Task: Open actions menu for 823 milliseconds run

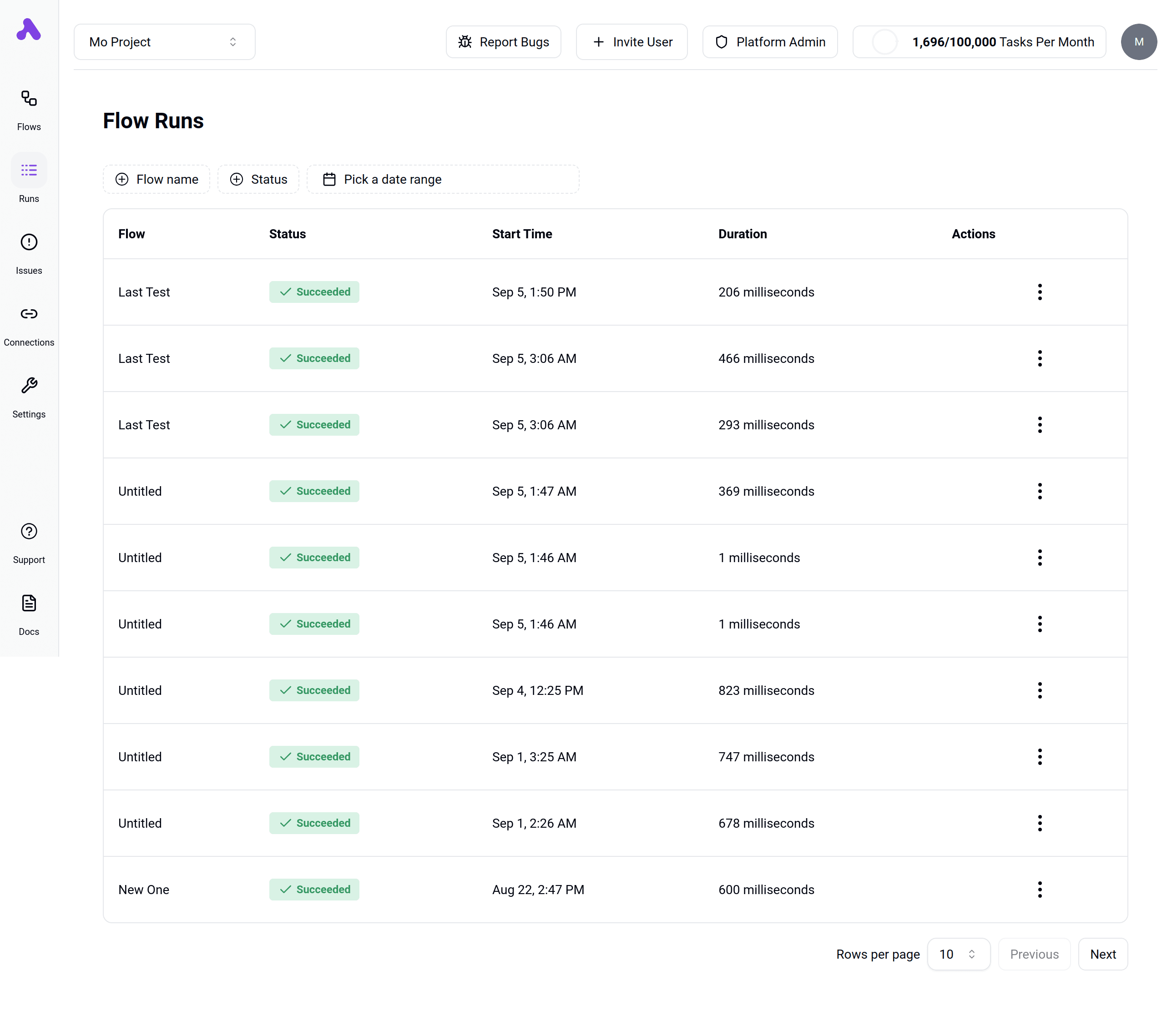Action: coord(1040,690)
